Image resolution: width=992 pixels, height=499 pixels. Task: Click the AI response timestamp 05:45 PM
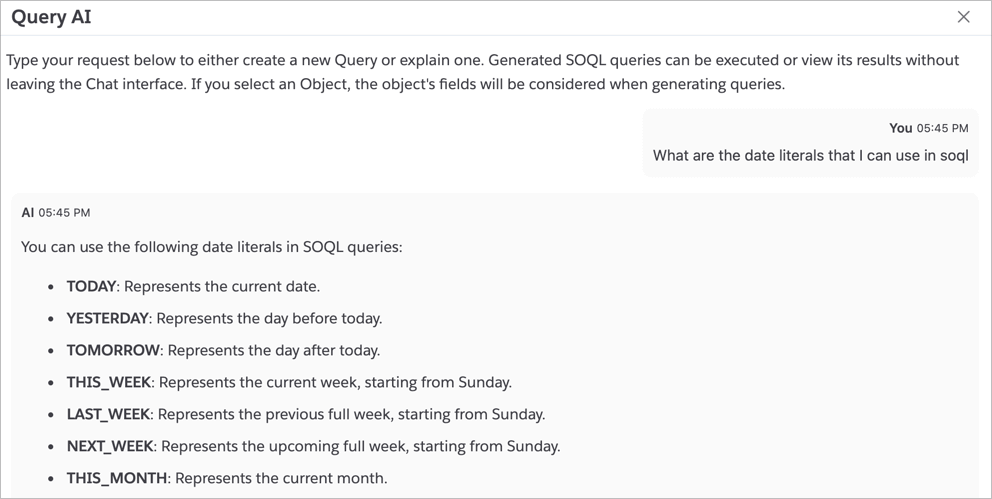click(x=65, y=213)
